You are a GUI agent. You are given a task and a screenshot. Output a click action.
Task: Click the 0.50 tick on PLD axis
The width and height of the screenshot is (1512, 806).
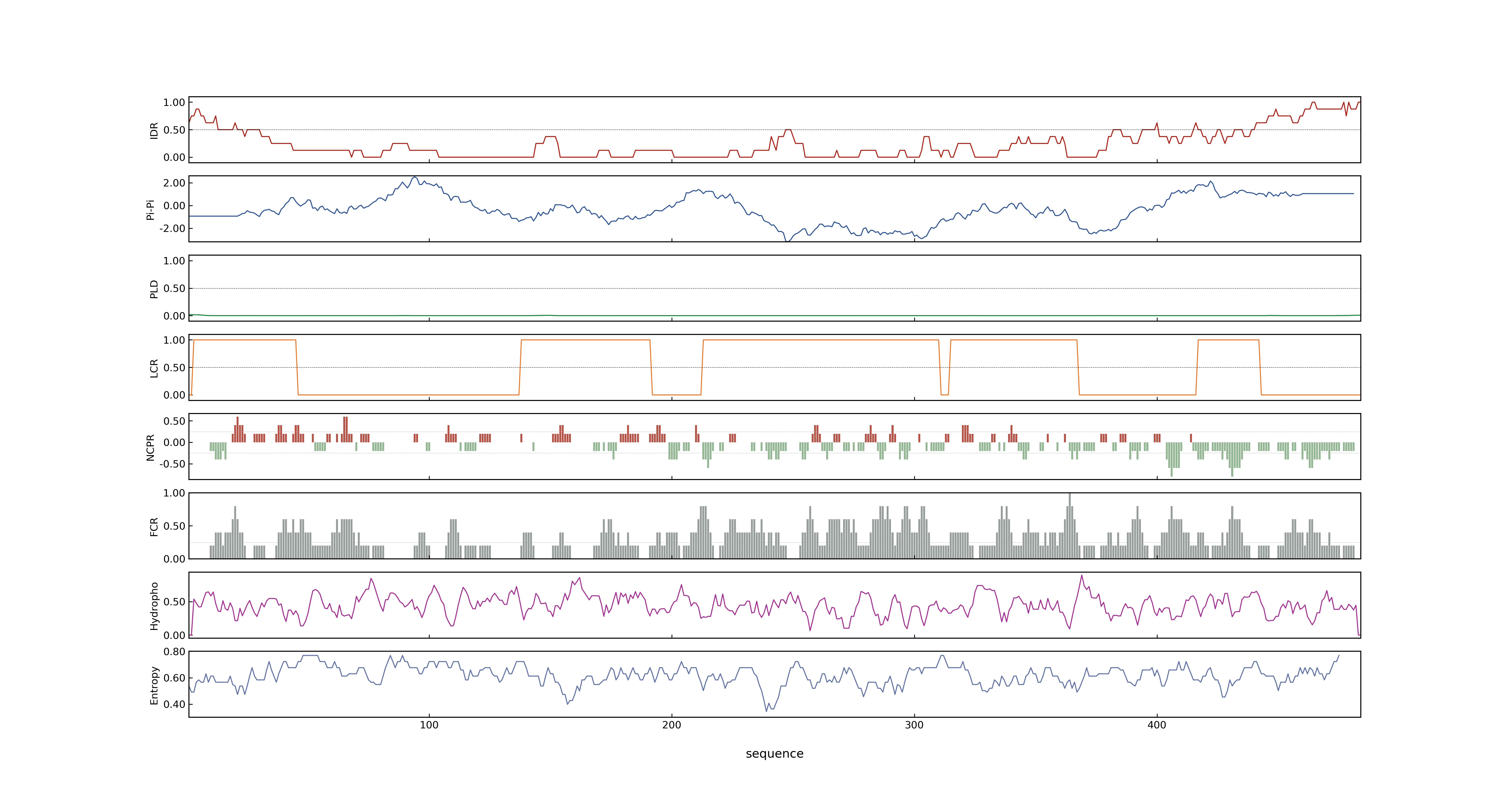[174, 288]
